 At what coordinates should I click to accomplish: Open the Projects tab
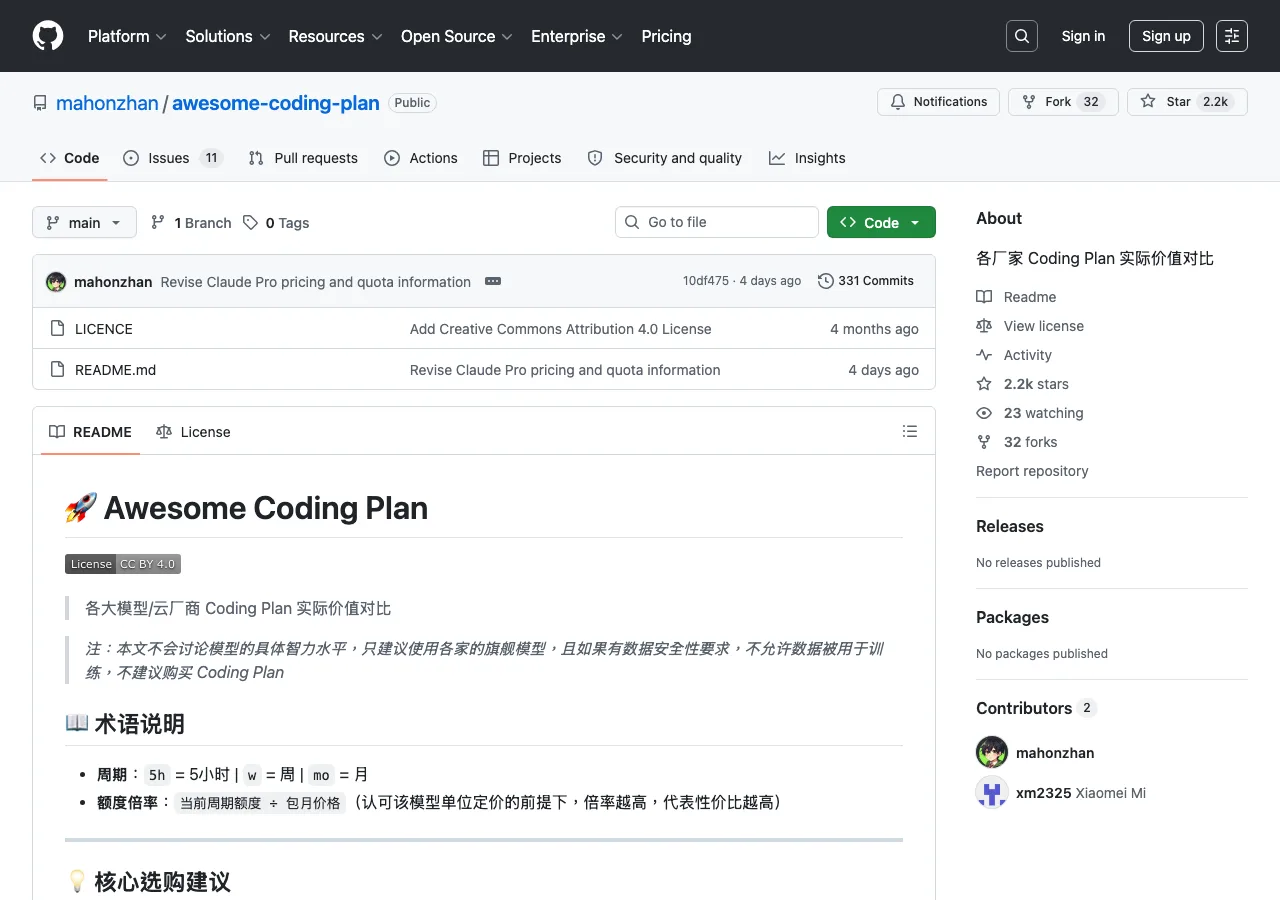point(522,158)
